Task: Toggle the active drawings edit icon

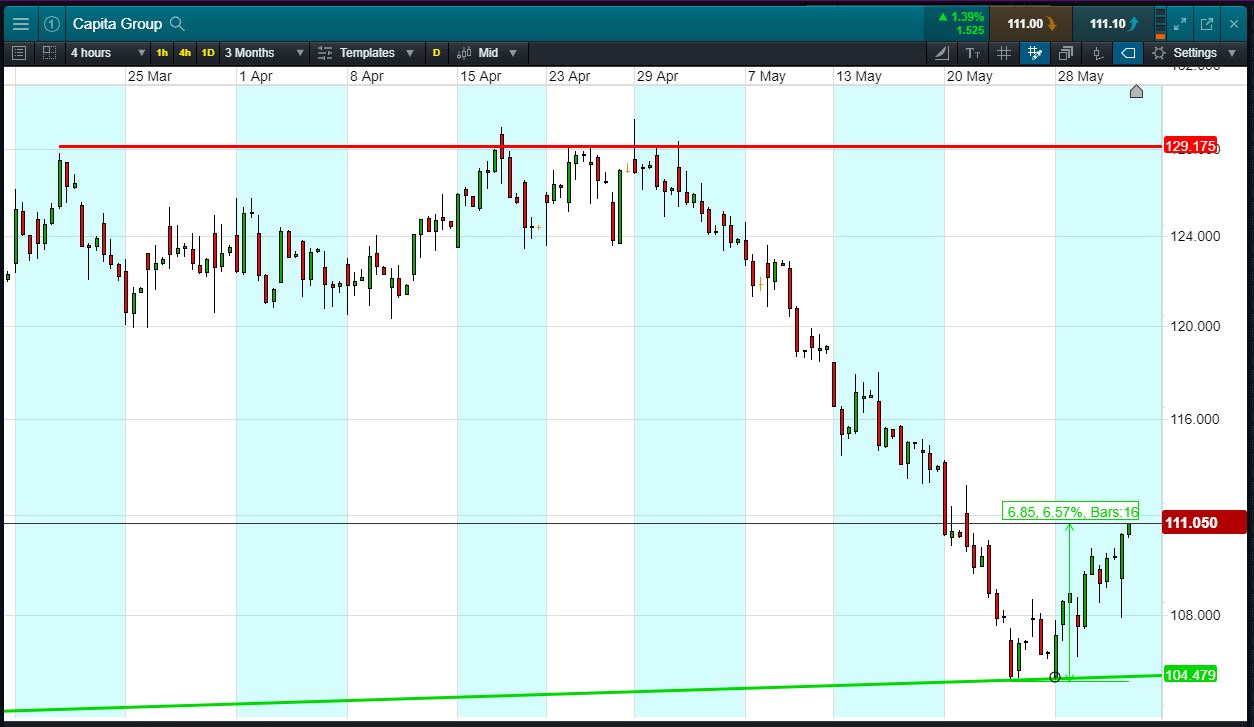Action: point(1035,52)
